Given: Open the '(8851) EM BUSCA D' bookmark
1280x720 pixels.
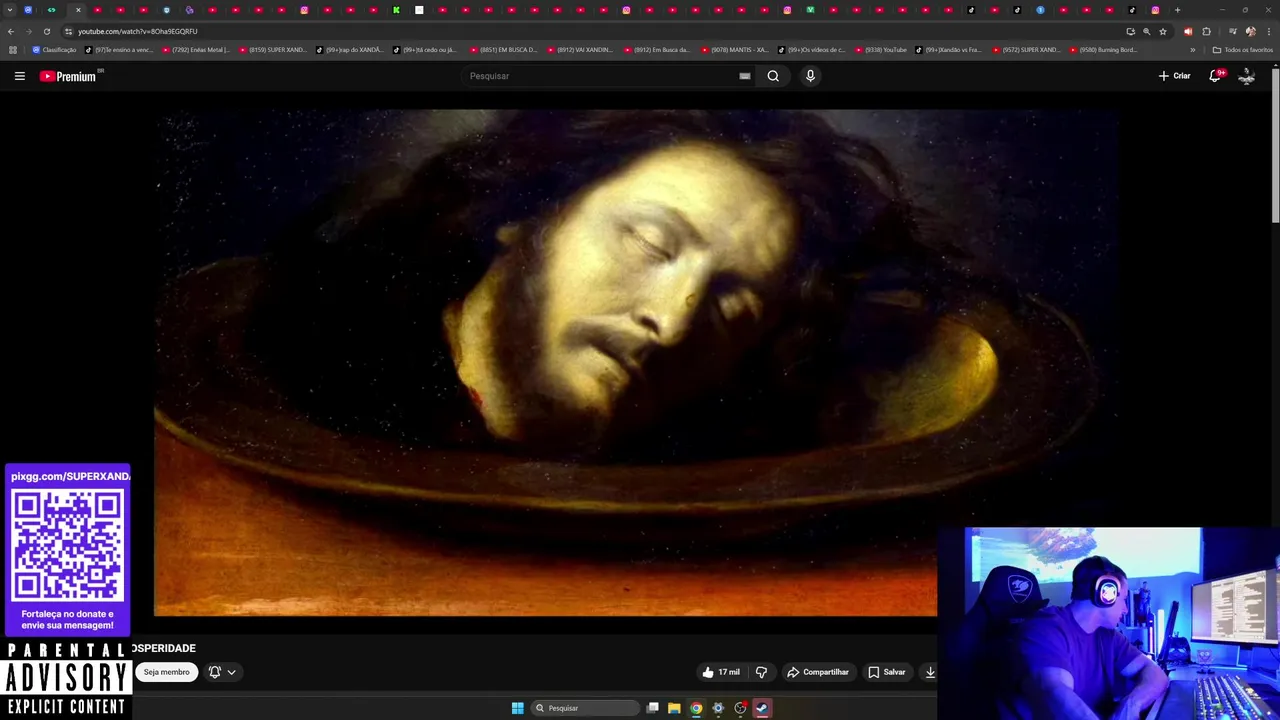Looking at the screenshot, I should (x=503, y=50).
